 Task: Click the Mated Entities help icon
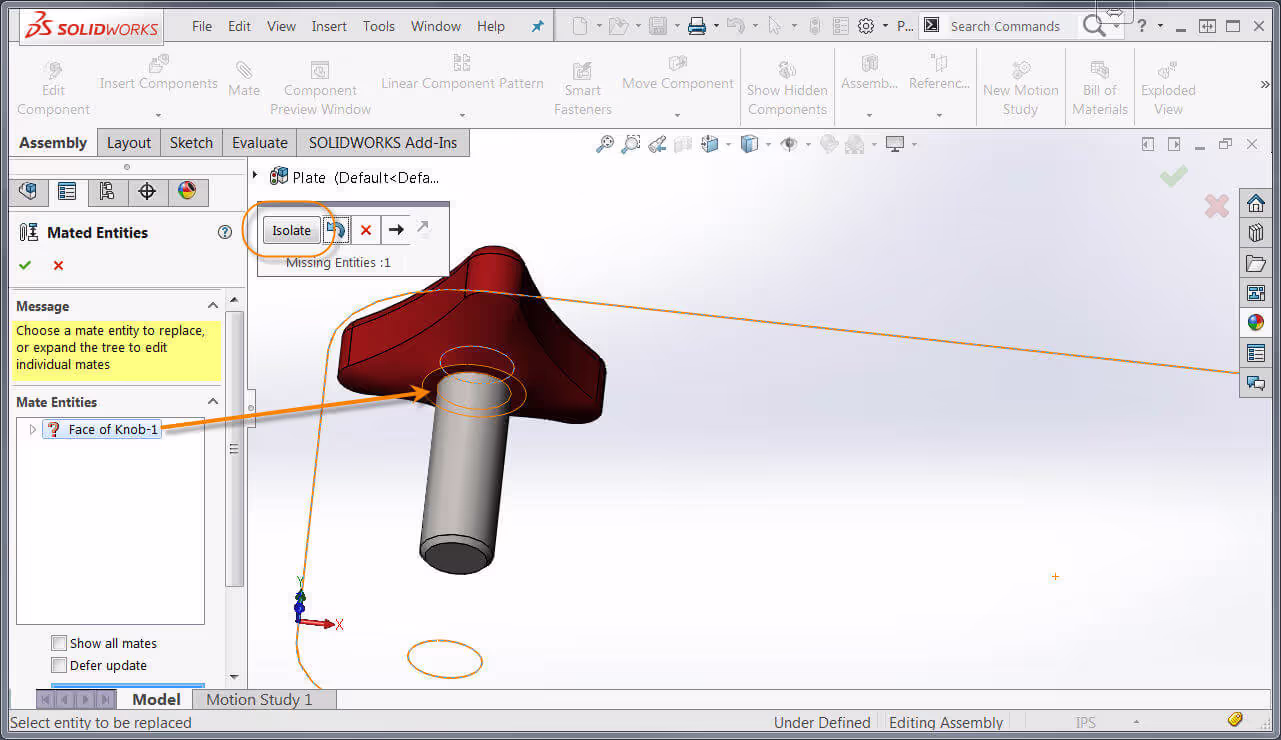[x=225, y=232]
